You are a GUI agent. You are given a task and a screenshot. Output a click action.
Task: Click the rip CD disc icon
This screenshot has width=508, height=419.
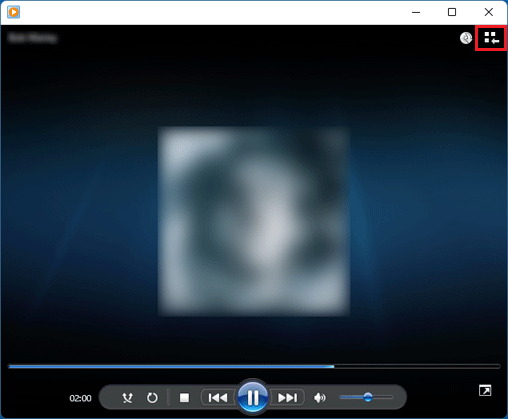466,38
